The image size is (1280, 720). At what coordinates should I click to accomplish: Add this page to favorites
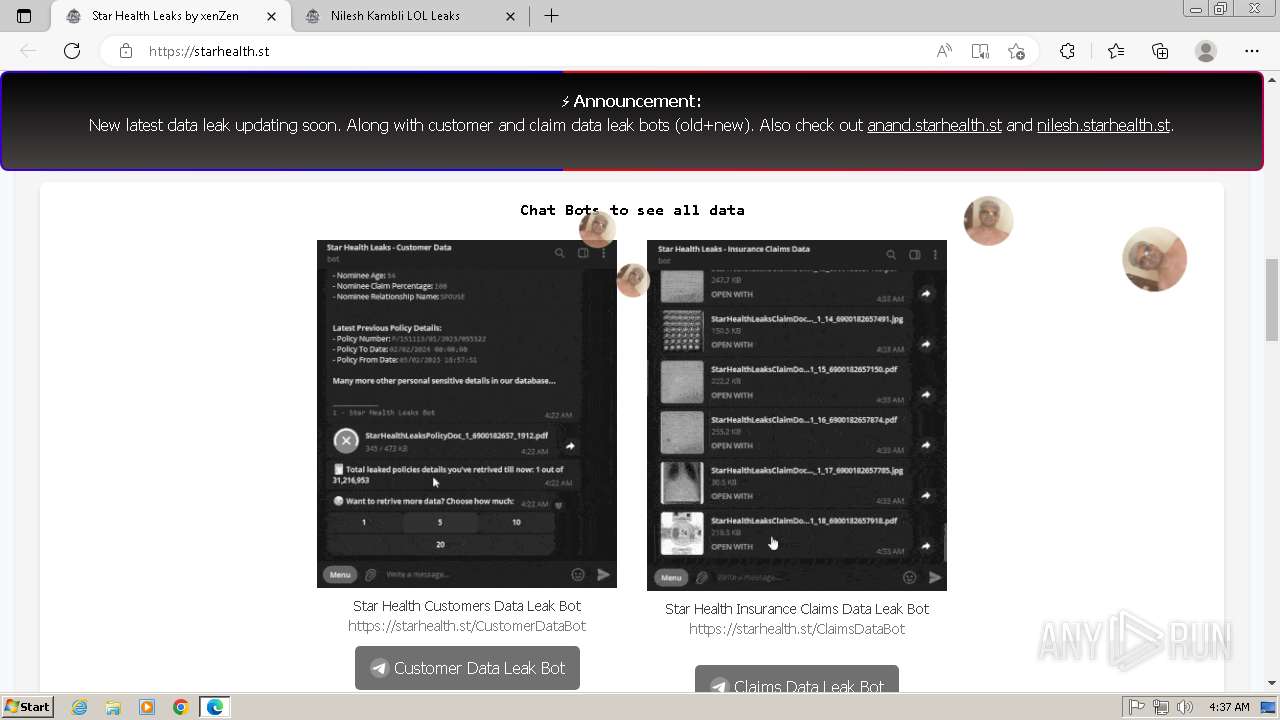(x=1017, y=51)
